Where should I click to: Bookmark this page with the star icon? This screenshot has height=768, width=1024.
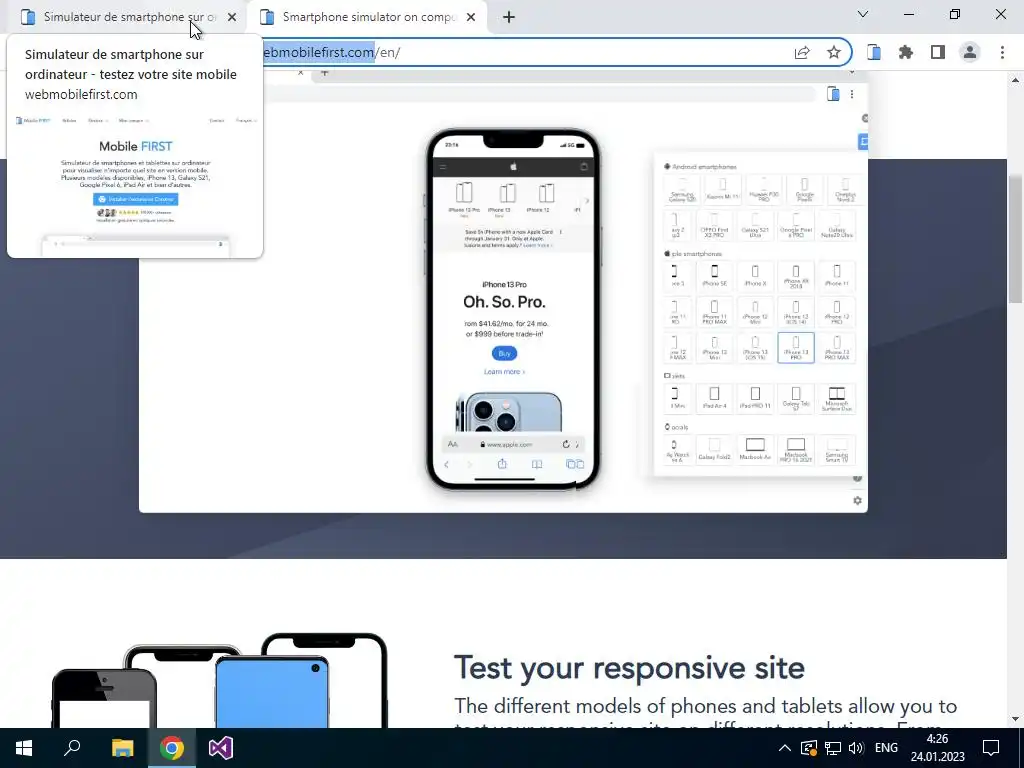tap(833, 52)
